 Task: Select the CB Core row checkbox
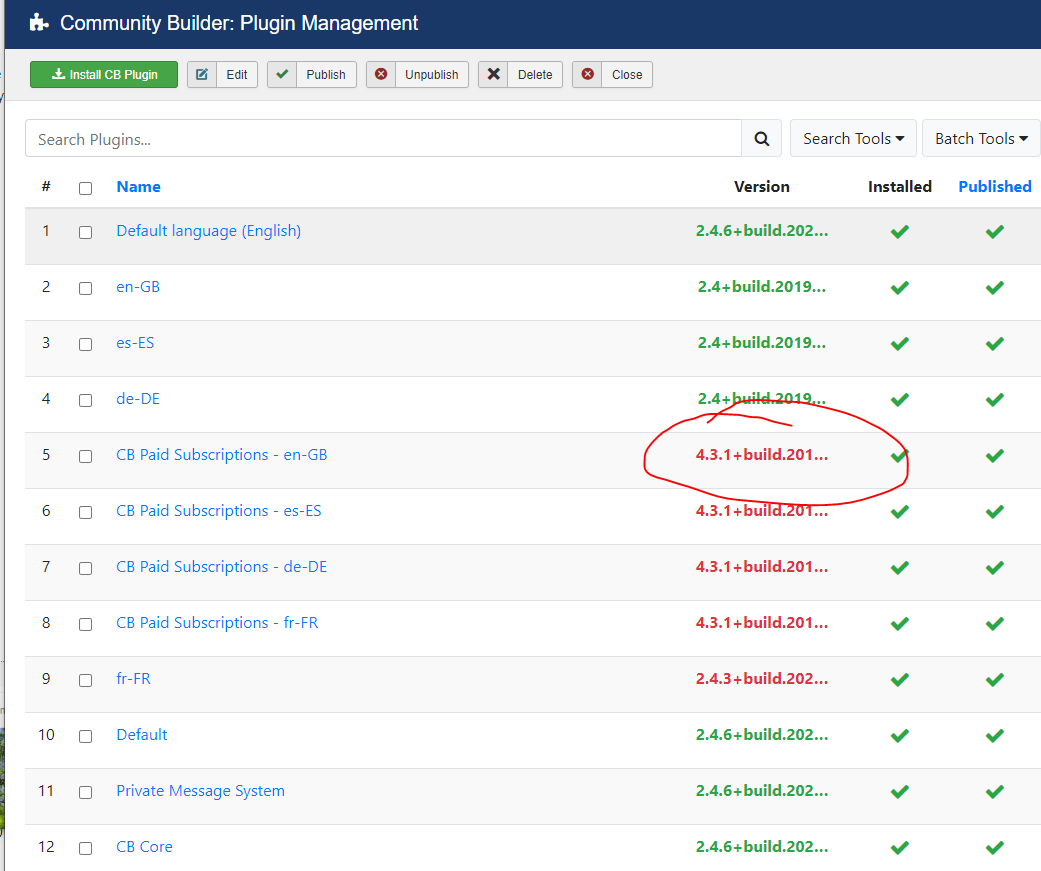point(85,848)
